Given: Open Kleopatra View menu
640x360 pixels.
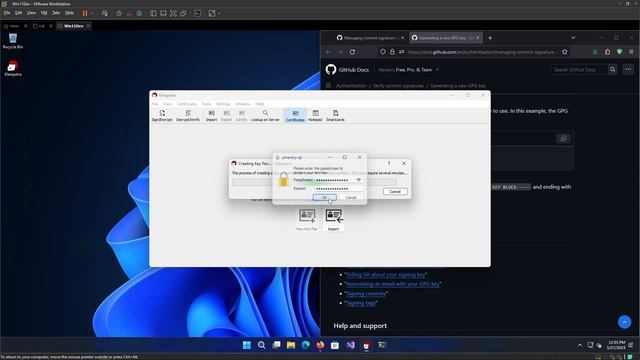Looking at the screenshot, I should tap(167, 104).
